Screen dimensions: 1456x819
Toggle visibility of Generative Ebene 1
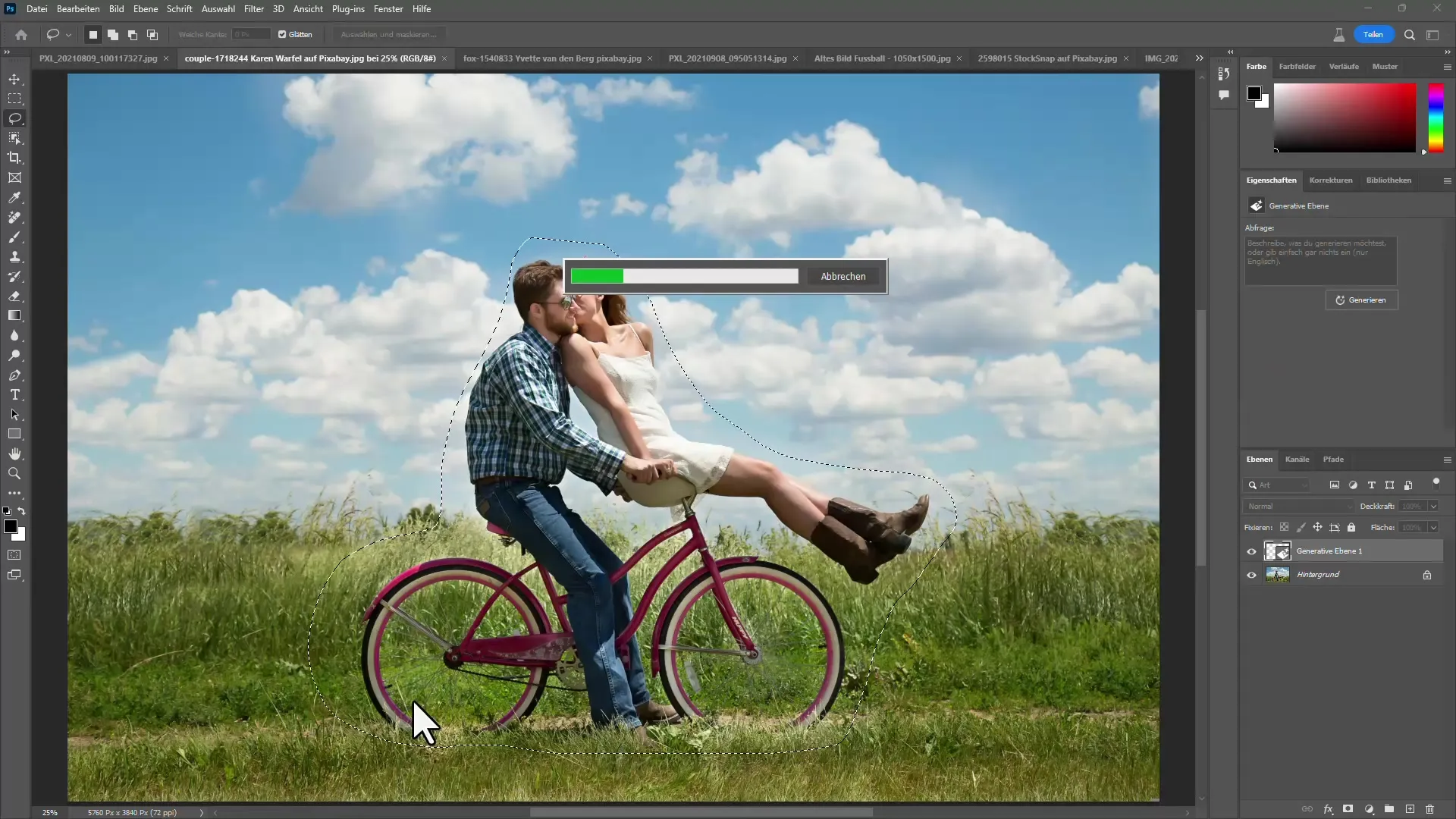tap(1251, 551)
